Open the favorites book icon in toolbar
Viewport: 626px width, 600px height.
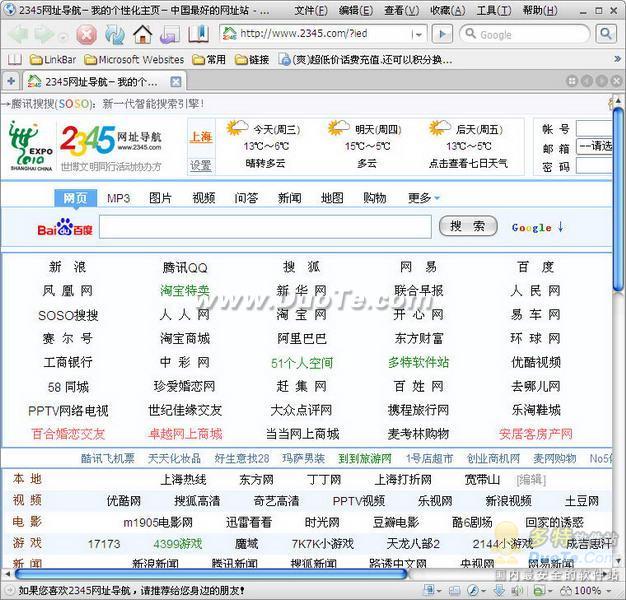coord(198,34)
